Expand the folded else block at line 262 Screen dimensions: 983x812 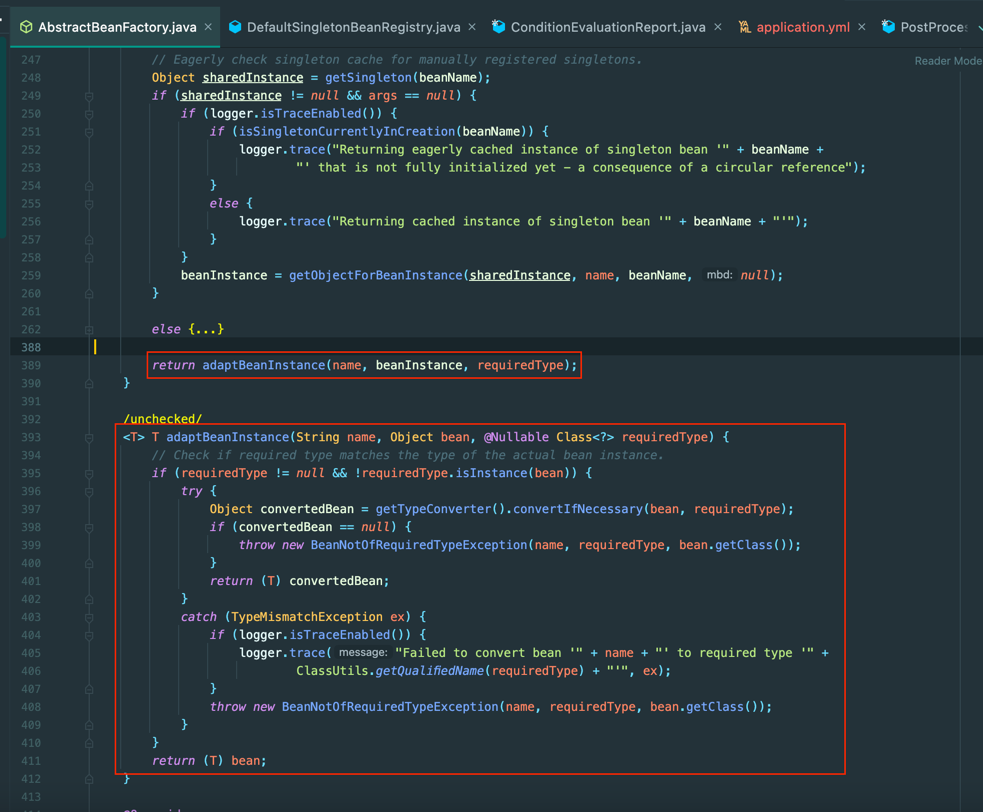pyautogui.click(x=89, y=330)
